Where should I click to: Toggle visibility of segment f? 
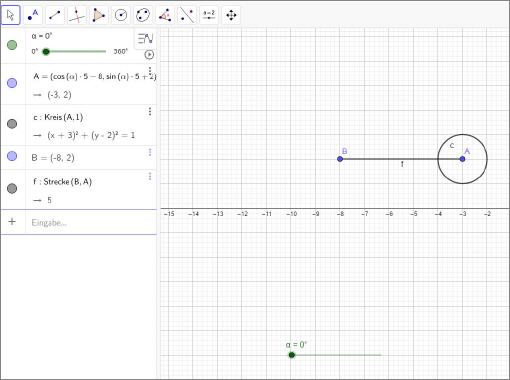pos(12,188)
